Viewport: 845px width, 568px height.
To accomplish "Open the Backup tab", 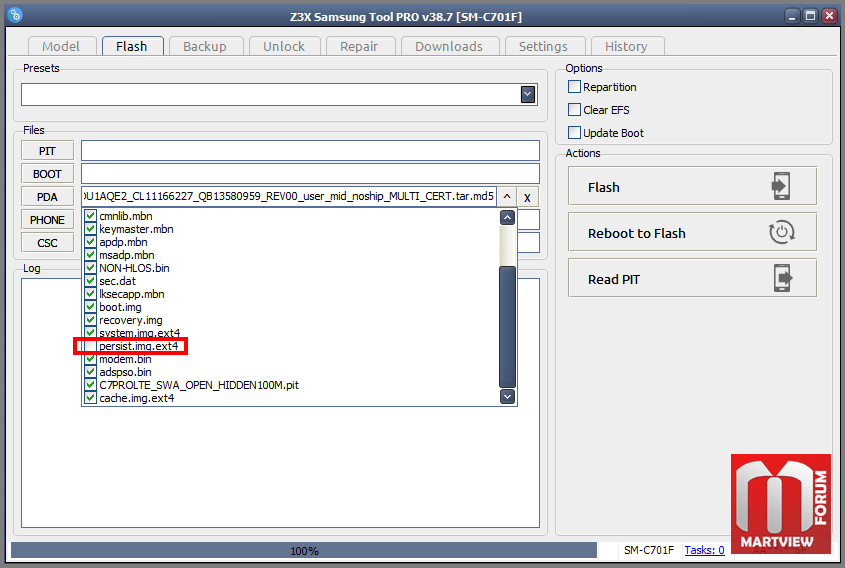I will pos(205,46).
